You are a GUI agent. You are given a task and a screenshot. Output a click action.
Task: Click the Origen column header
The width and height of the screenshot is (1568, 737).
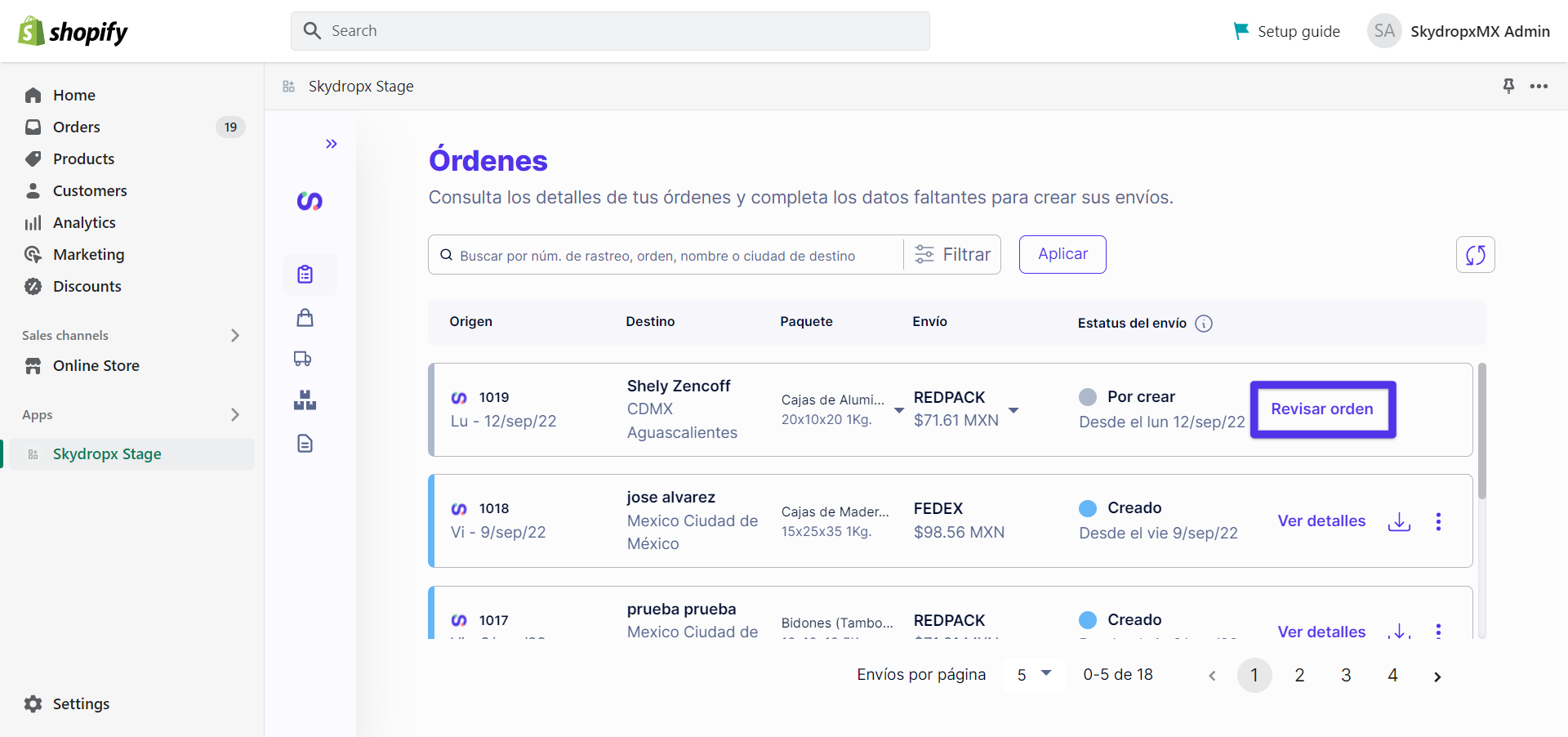pyautogui.click(x=470, y=322)
